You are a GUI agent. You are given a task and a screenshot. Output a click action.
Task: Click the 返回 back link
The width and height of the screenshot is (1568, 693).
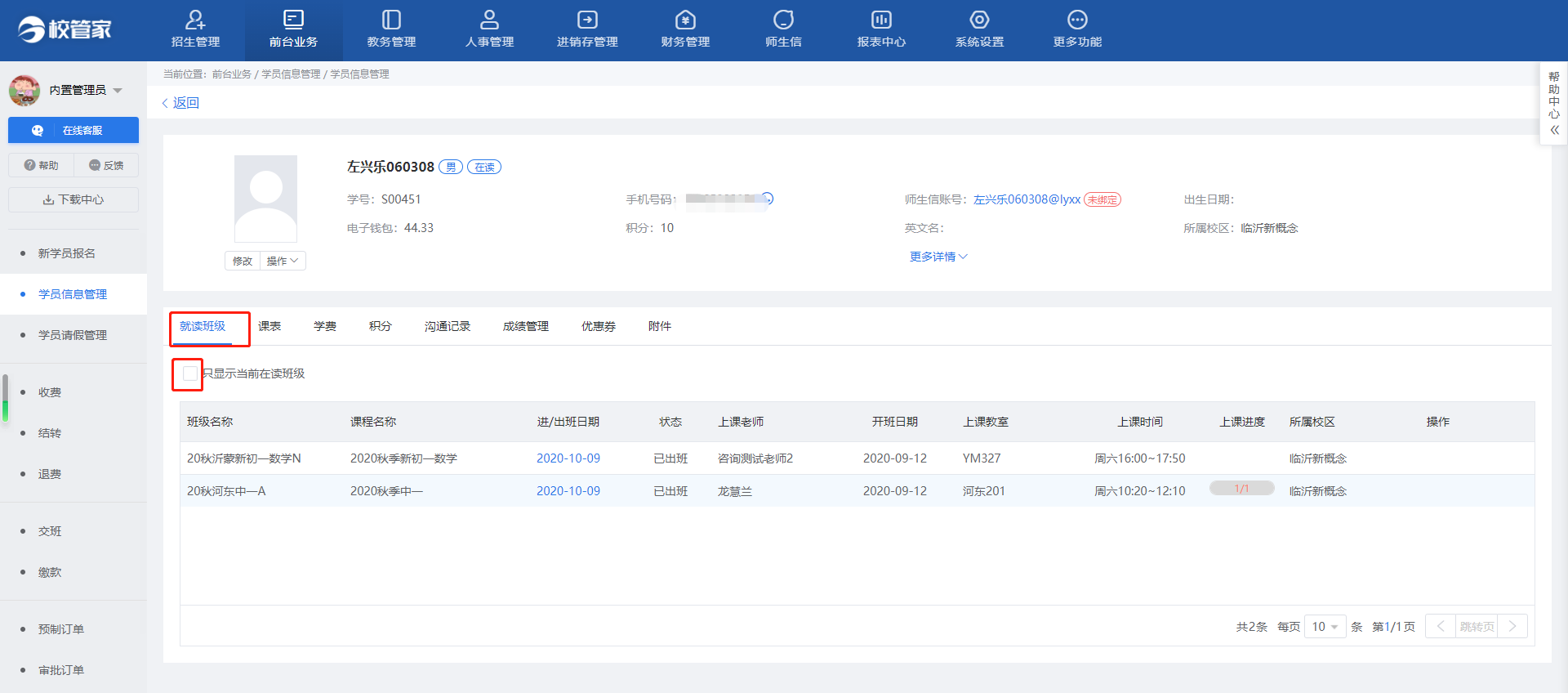tap(180, 103)
